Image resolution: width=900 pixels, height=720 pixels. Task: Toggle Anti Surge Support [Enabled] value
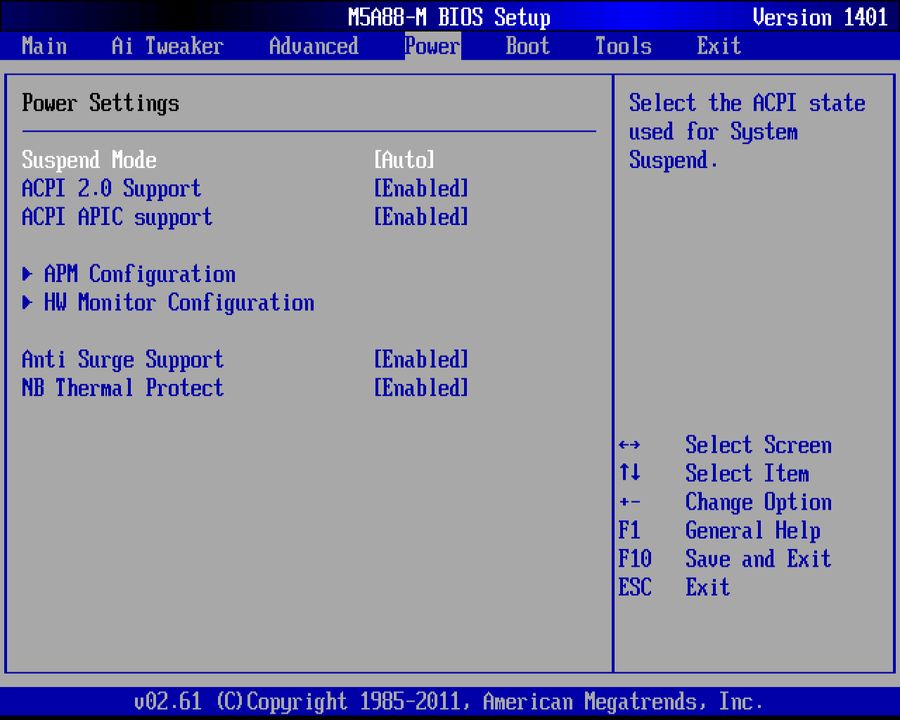(x=421, y=359)
